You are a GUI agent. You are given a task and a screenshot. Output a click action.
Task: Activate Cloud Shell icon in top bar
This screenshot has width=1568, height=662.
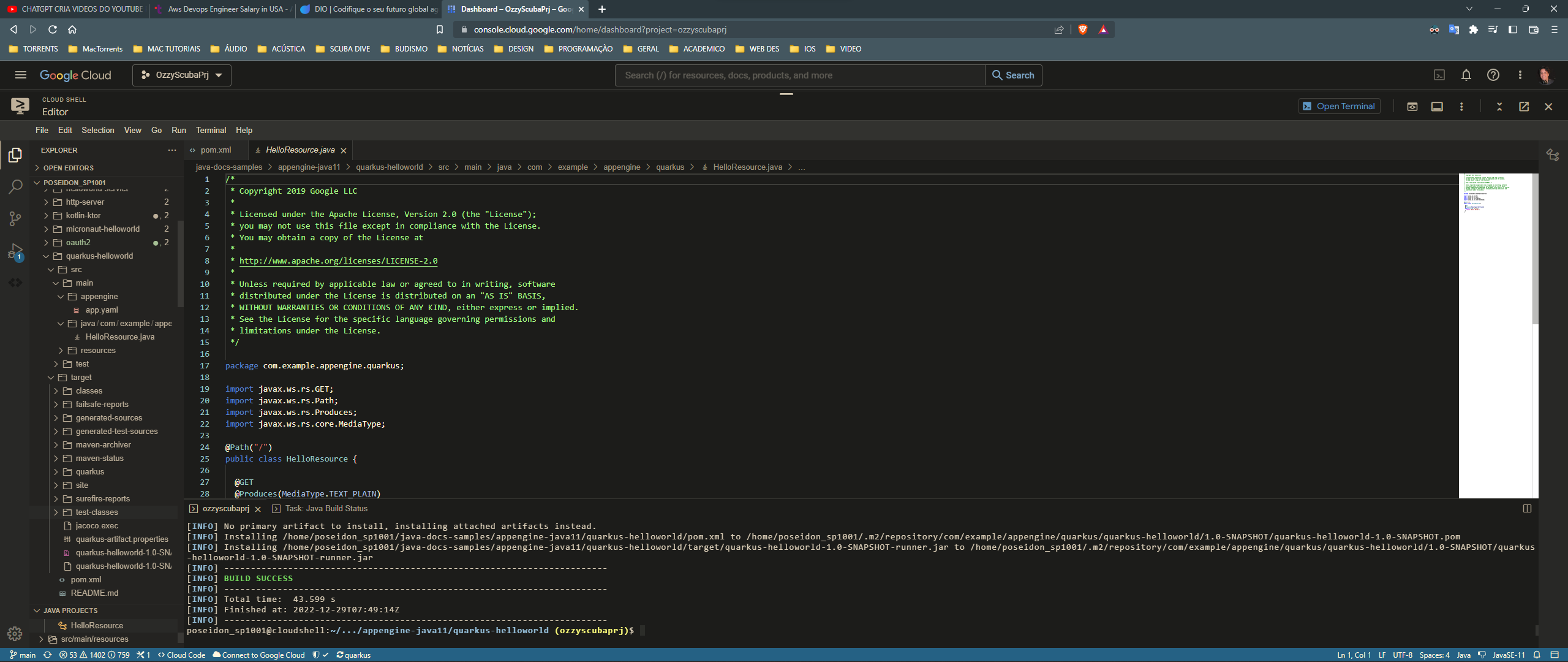click(x=1439, y=75)
